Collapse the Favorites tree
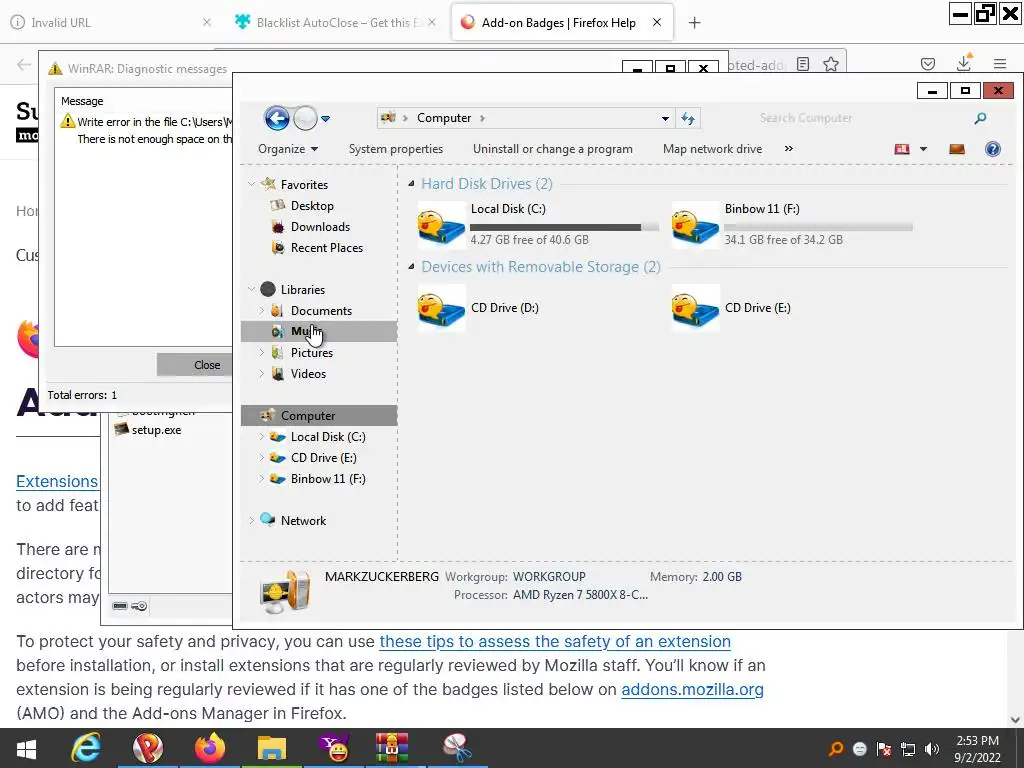 [251, 185]
